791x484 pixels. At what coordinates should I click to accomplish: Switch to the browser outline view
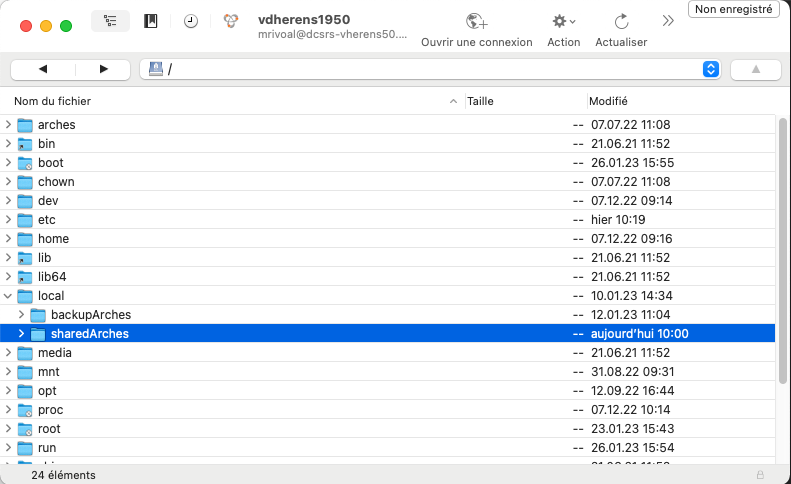coord(110,21)
